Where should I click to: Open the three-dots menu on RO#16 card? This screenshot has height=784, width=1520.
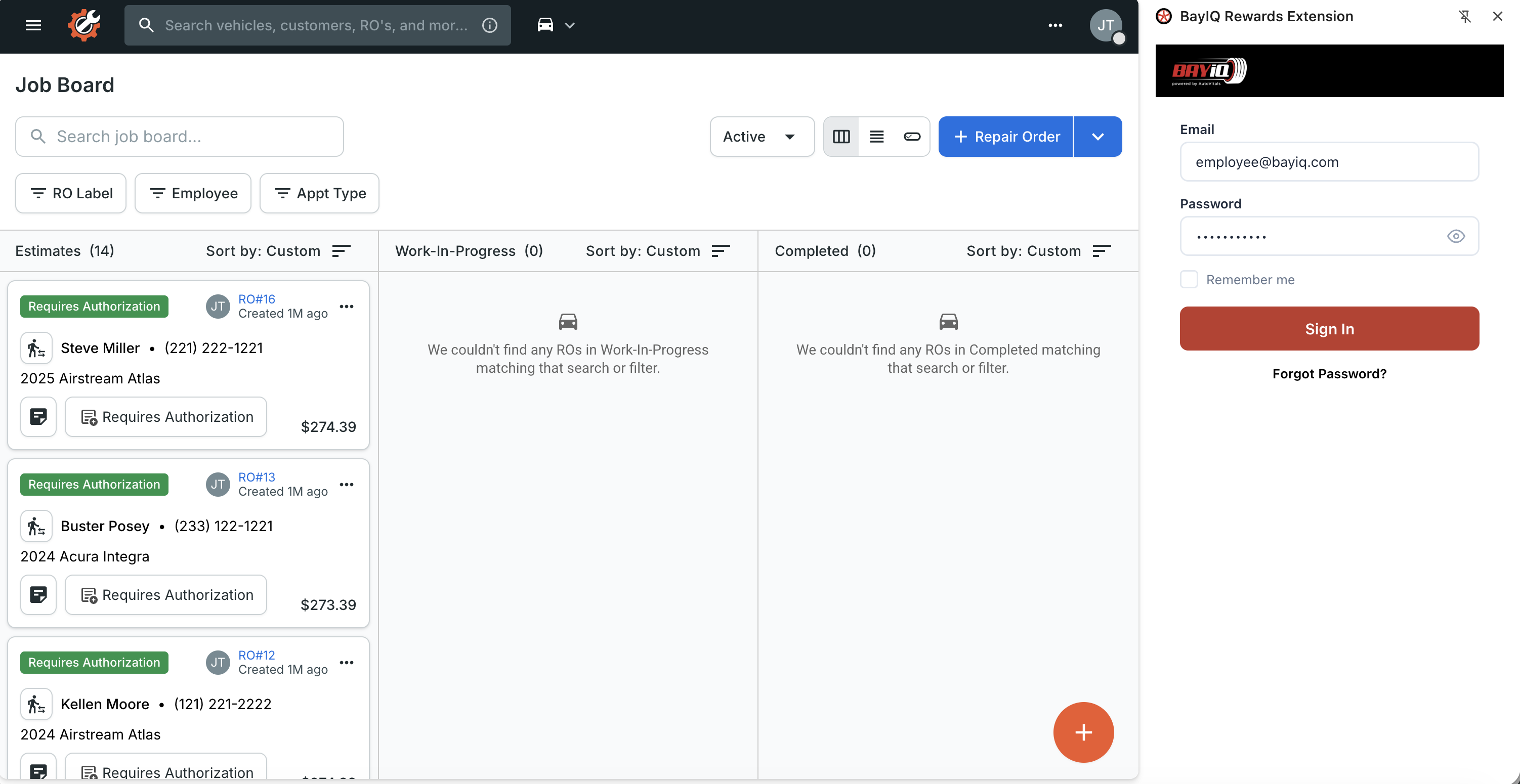tap(347, 306)
